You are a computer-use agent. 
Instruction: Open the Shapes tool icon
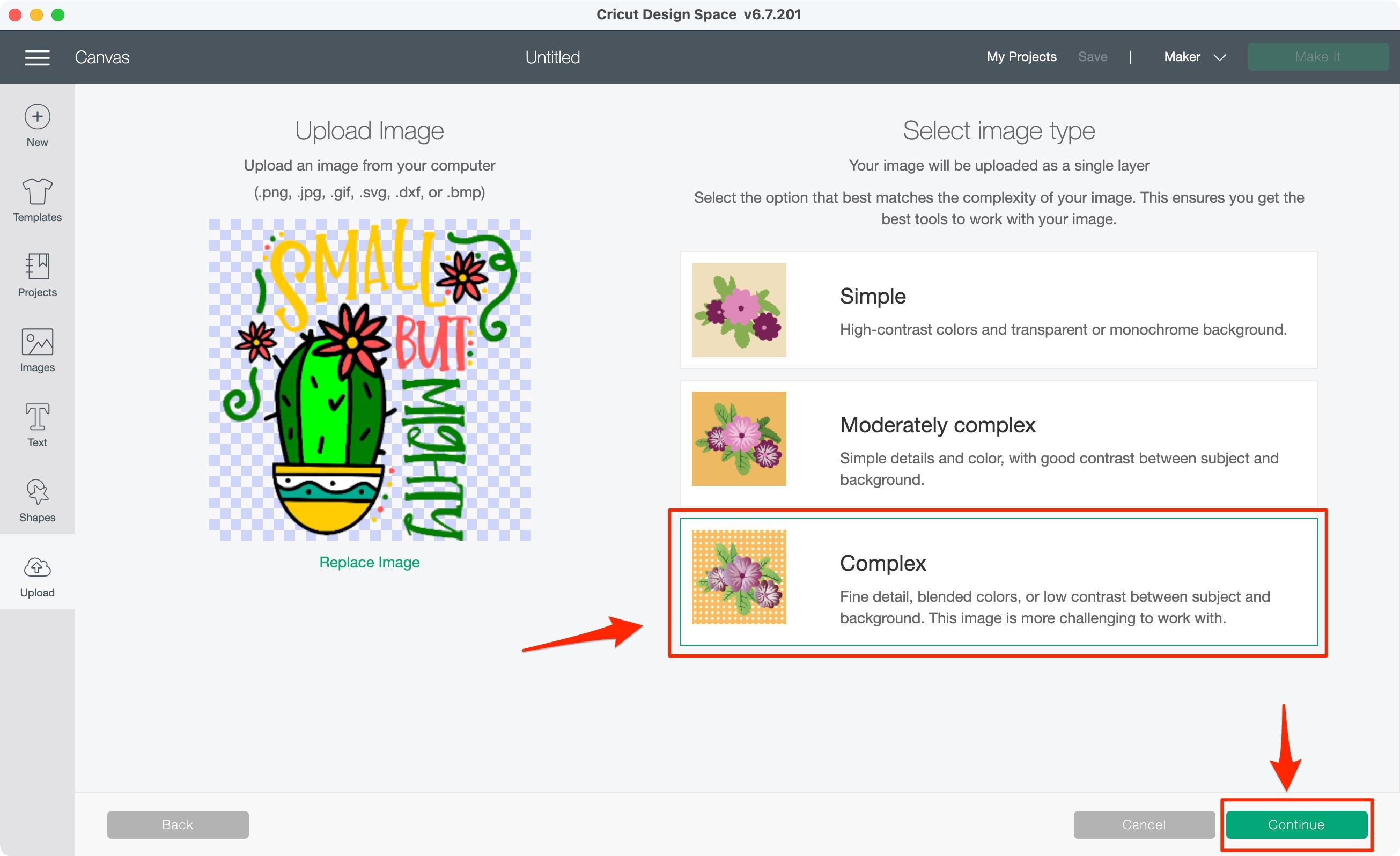37,492
